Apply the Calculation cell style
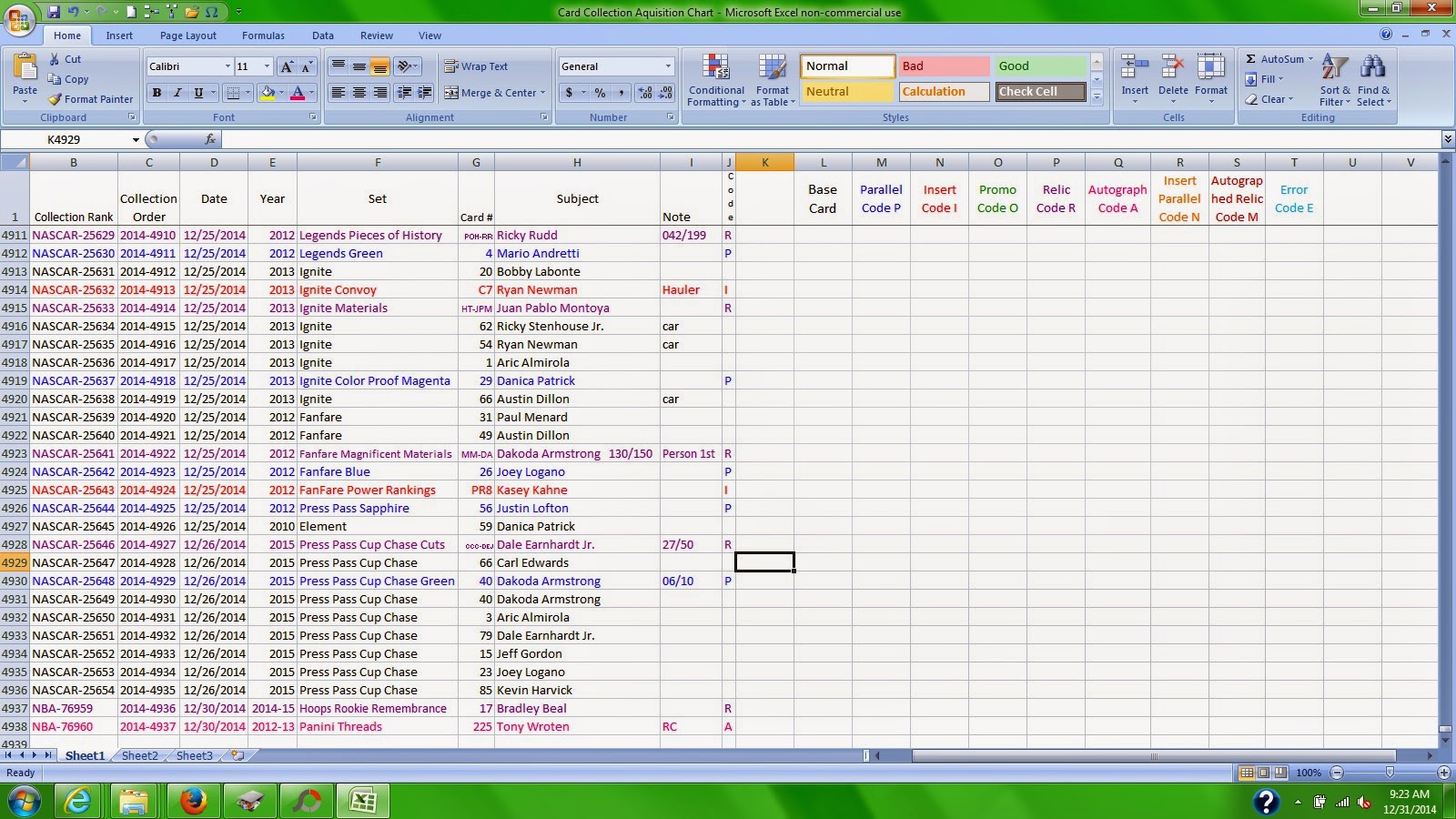This screenshot has width=1456, height=819. pos(944,91)
